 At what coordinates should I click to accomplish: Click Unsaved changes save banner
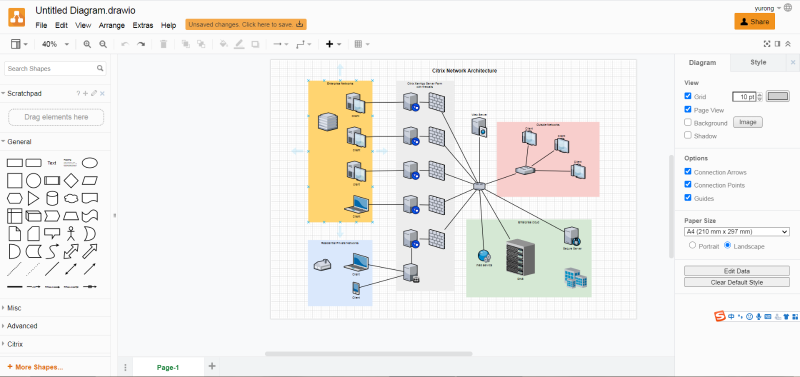(246, 24)
